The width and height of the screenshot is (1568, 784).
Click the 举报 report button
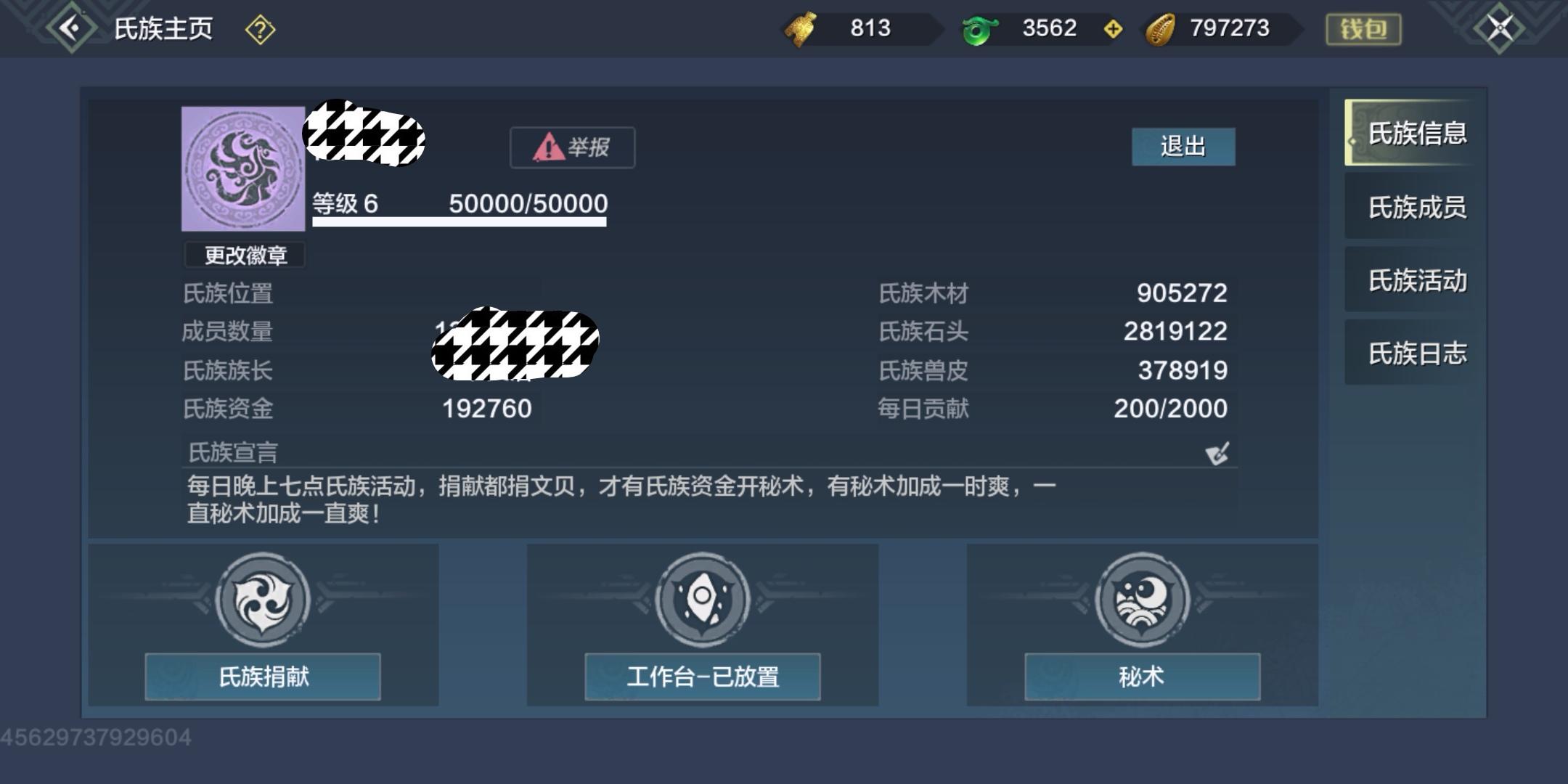point(572,147)
